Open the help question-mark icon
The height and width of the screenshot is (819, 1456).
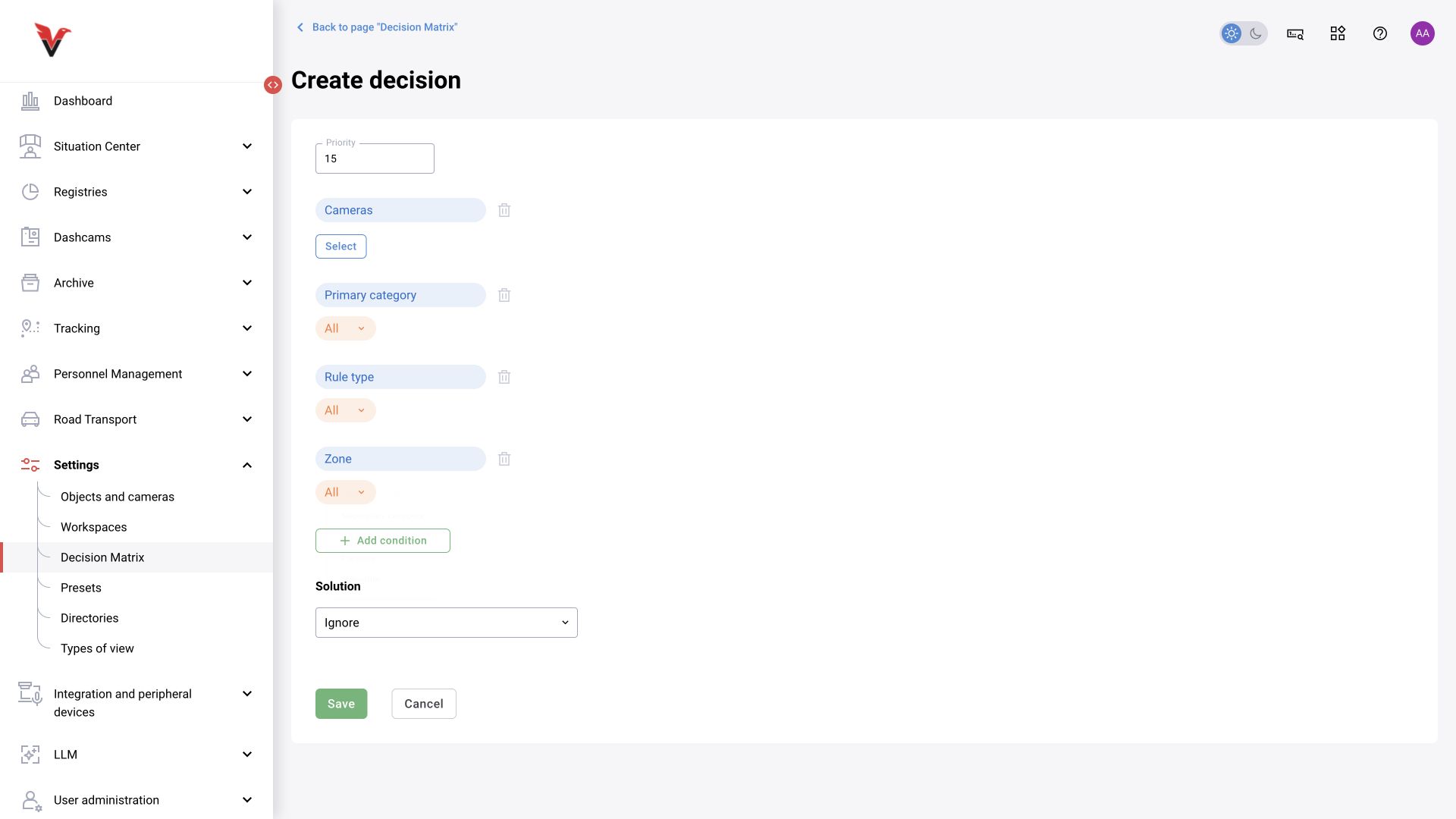pos(1380,33)
